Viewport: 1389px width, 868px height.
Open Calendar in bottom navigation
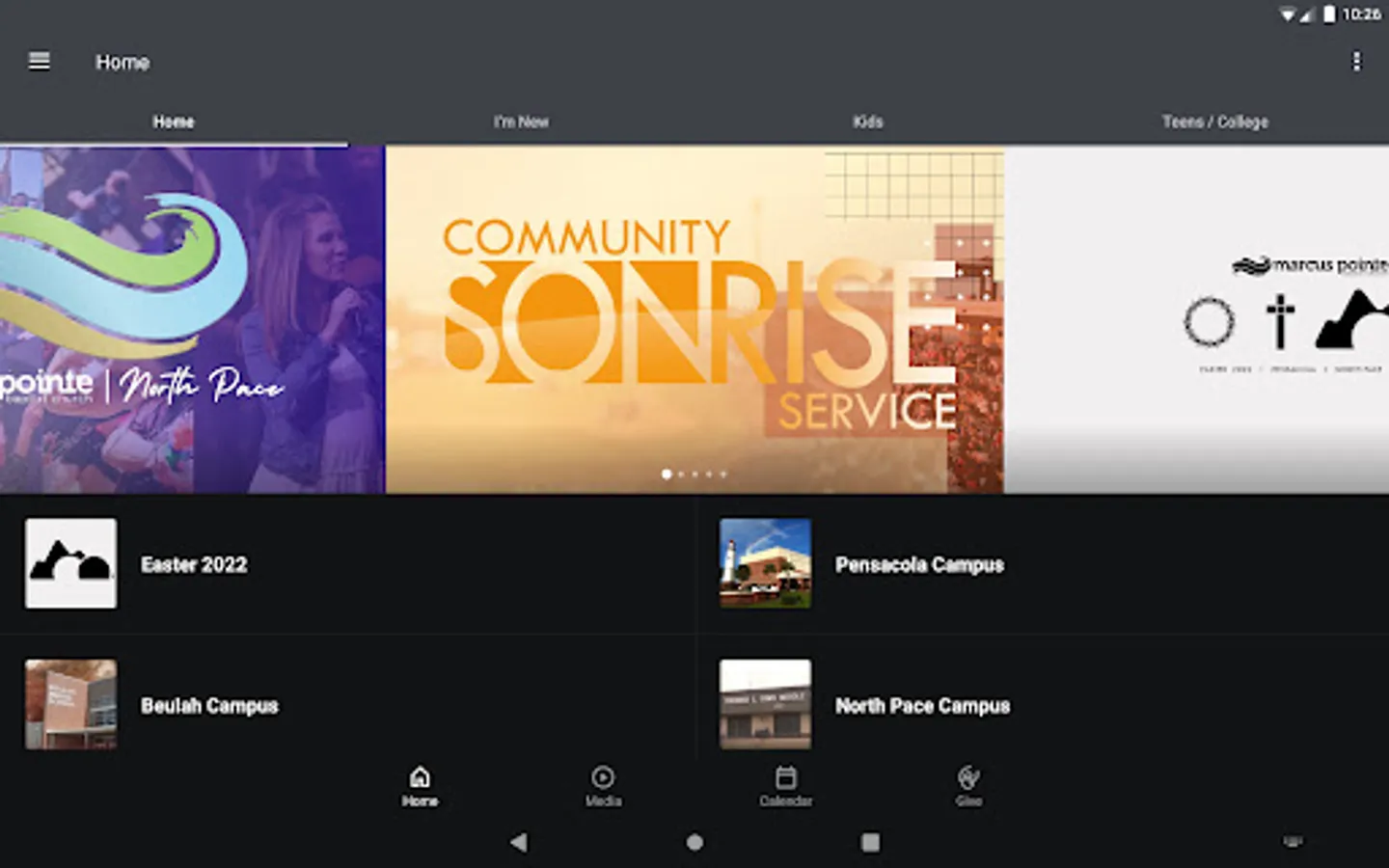[785, 786]
